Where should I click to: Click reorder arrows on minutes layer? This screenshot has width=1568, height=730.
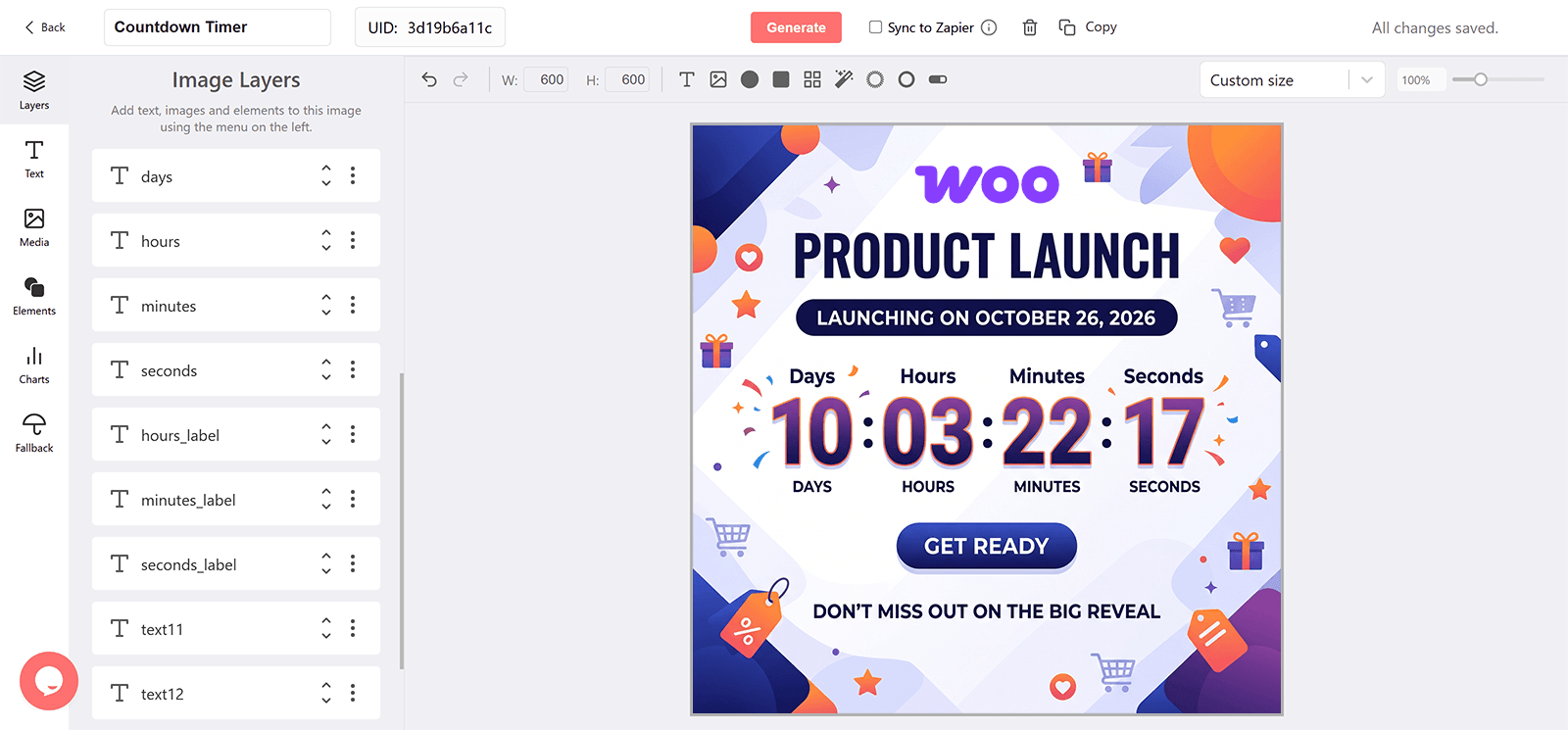coord(326,305)
